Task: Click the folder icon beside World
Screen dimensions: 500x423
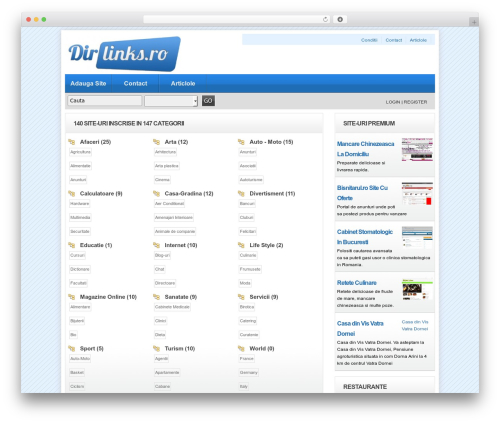Action: pyautogui.click(x=241, y=349)
